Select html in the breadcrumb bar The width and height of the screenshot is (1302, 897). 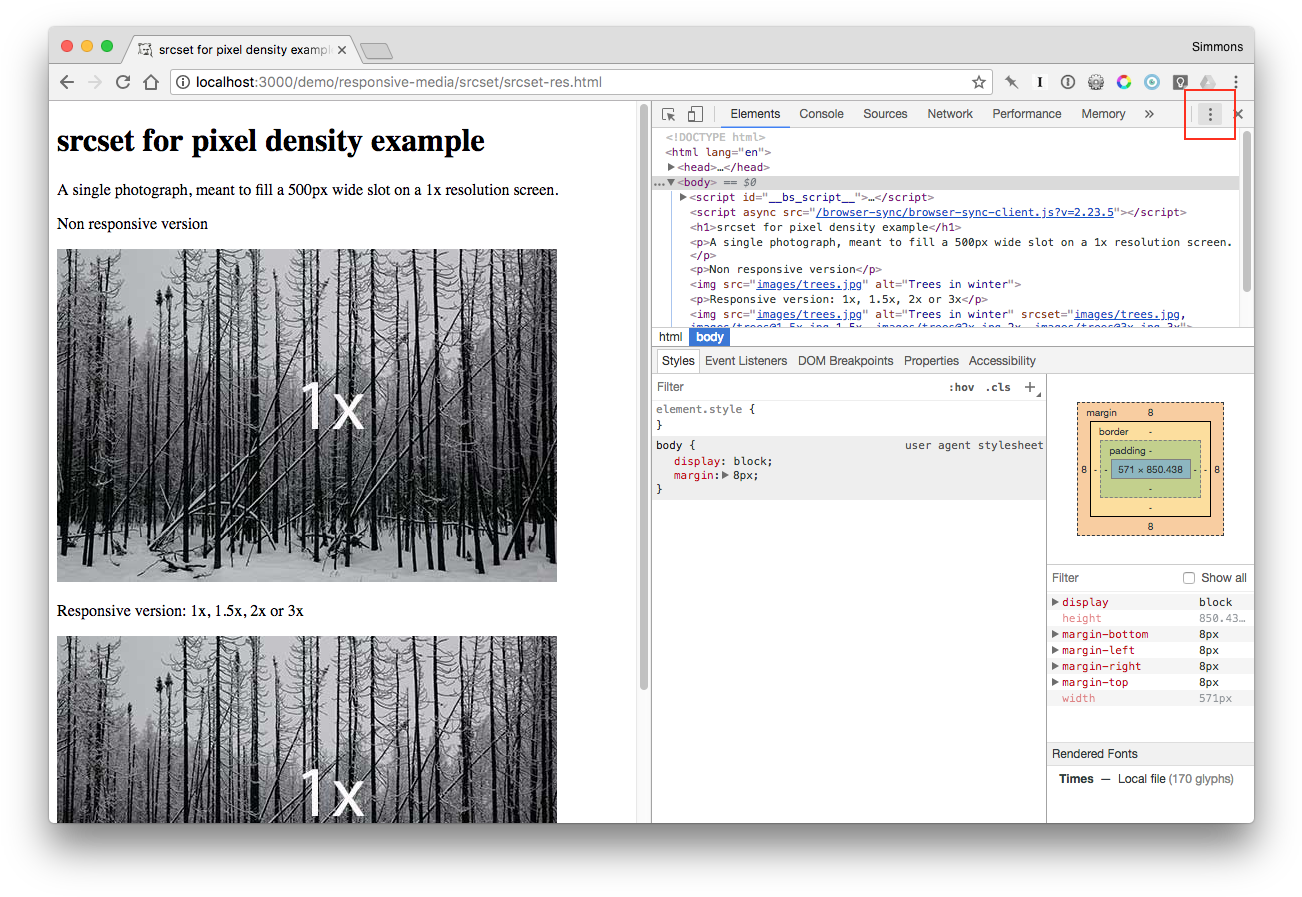pos(670,337)
